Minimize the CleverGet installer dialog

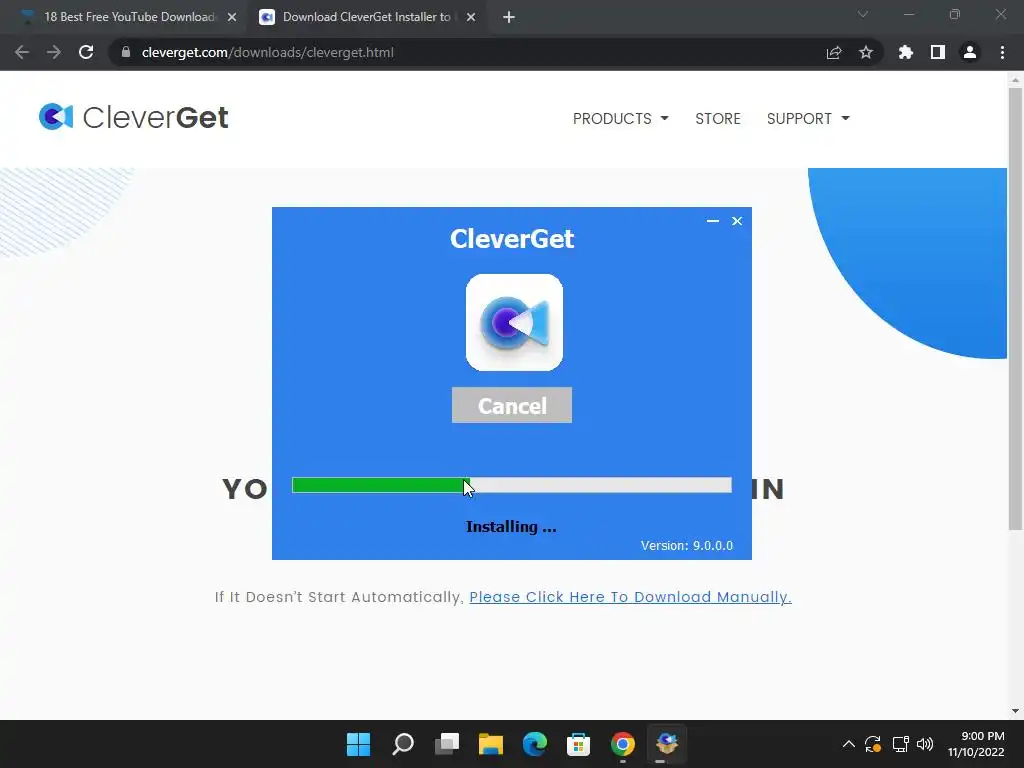click(x=712, y=221)
